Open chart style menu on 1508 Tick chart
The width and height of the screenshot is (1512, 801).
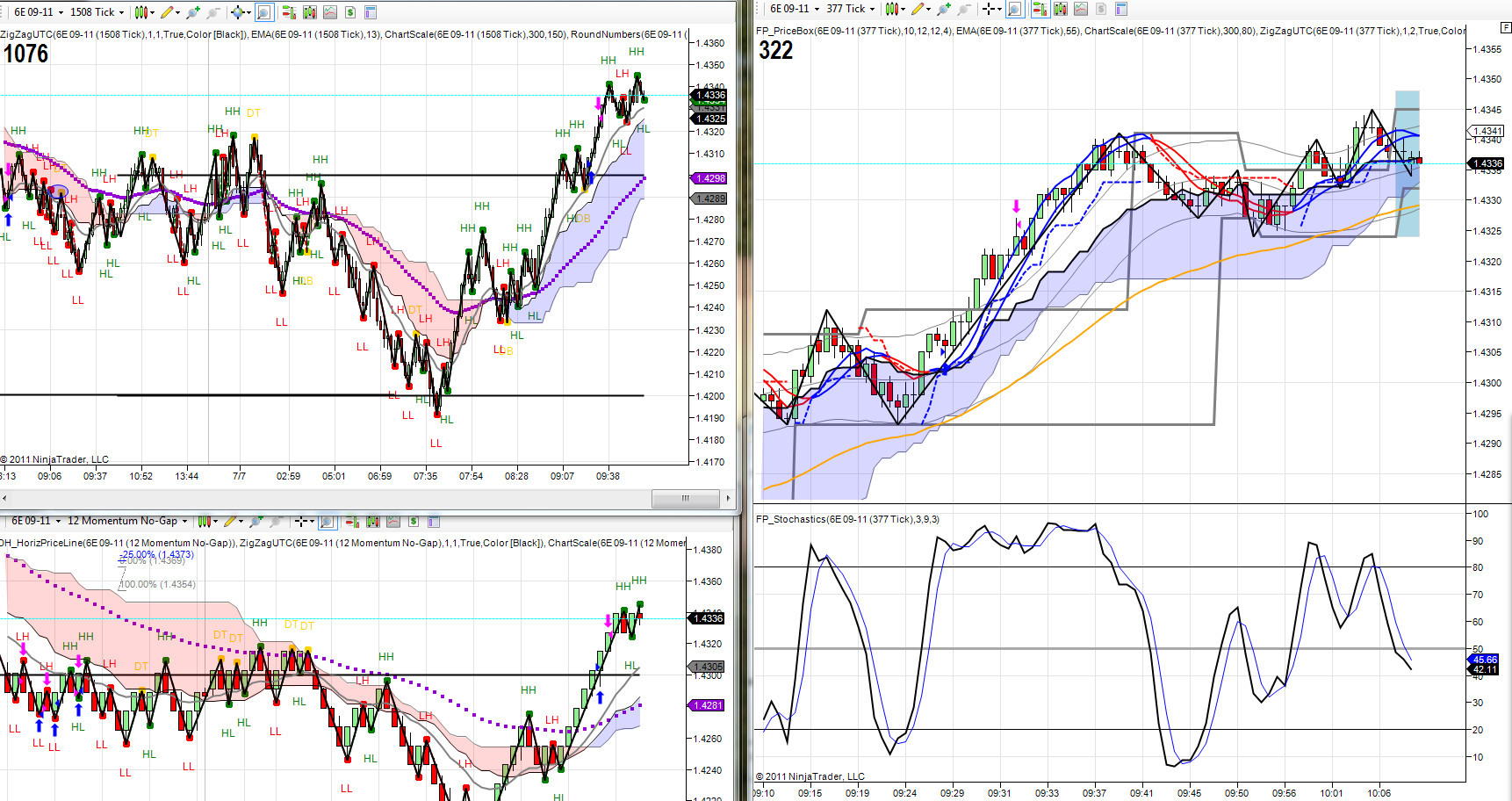(x=144, y=12)
